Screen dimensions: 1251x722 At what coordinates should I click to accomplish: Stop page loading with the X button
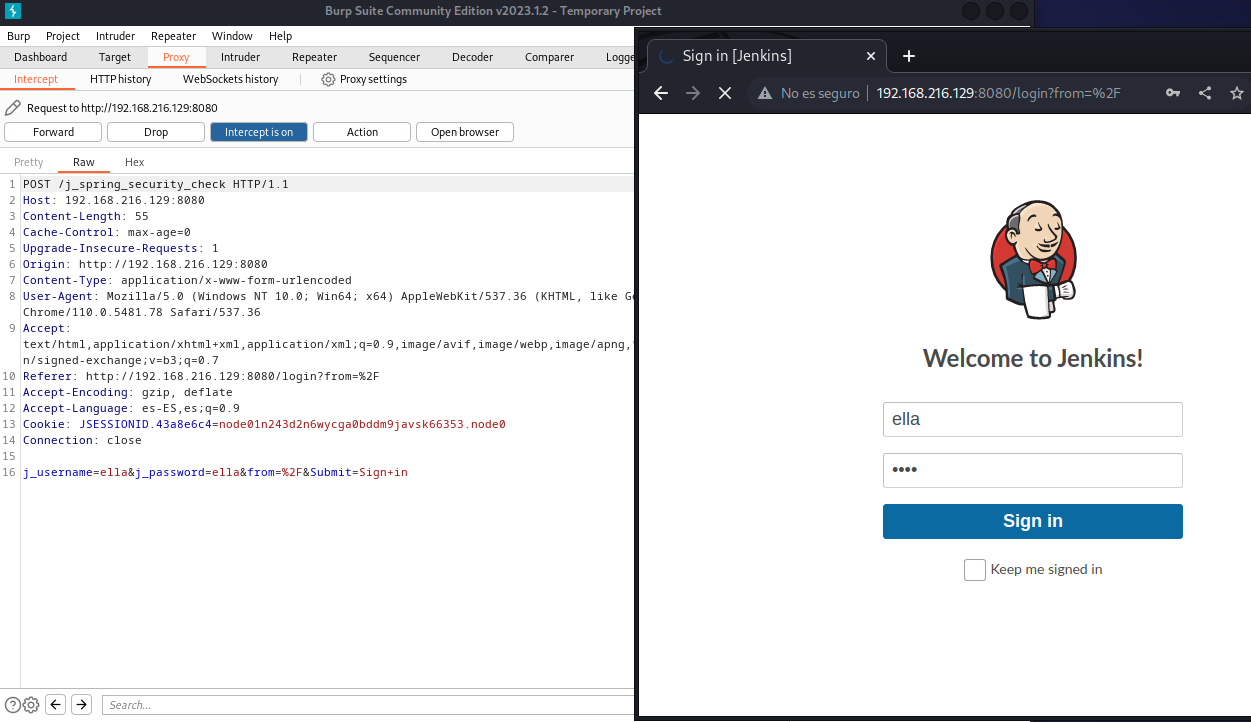coord(726,93)
